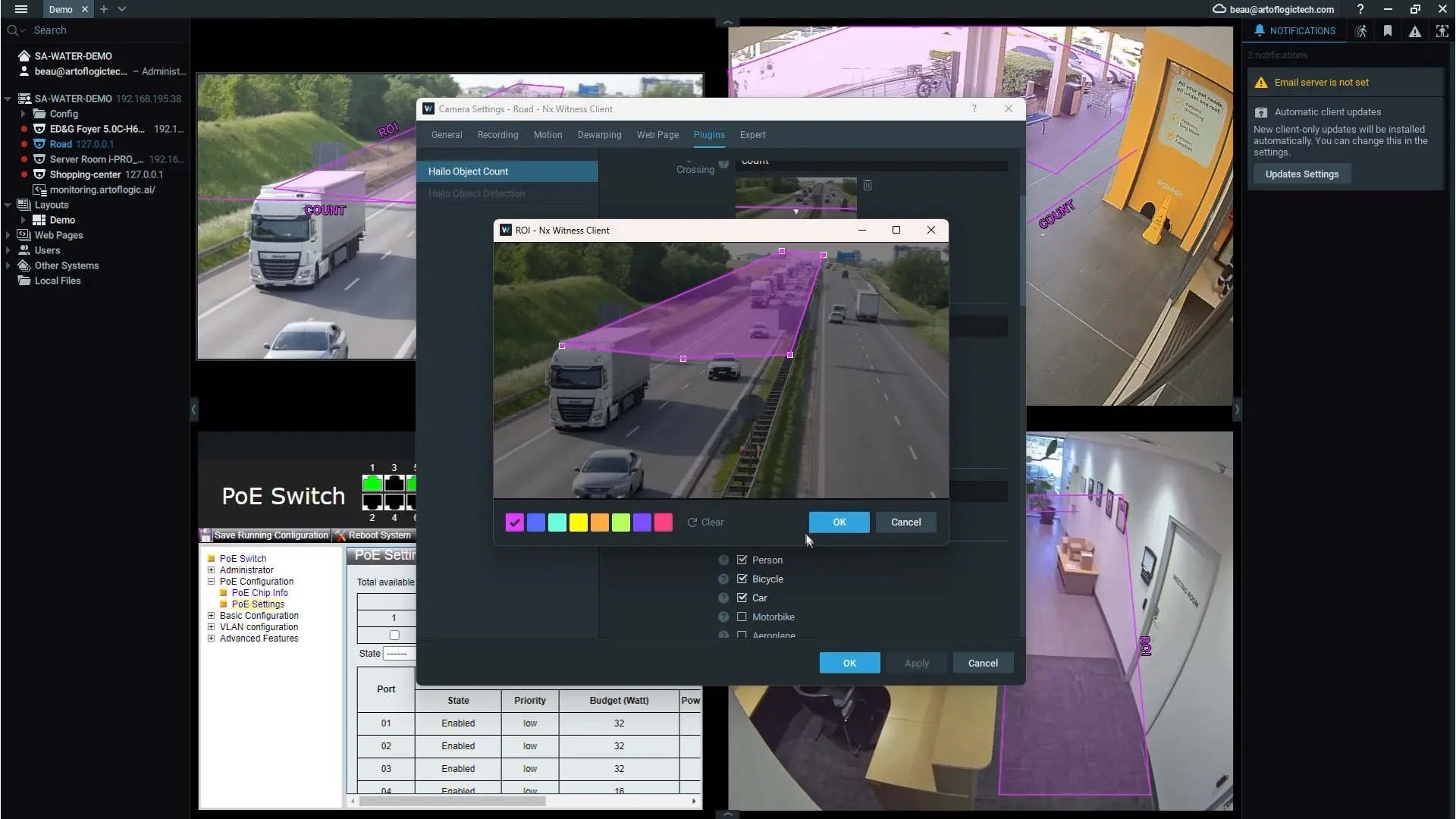Confirm the ROI dialog with OK
Image resolution: width=1456 pixels, height=819 pixels.
click(x=839, y=522)
